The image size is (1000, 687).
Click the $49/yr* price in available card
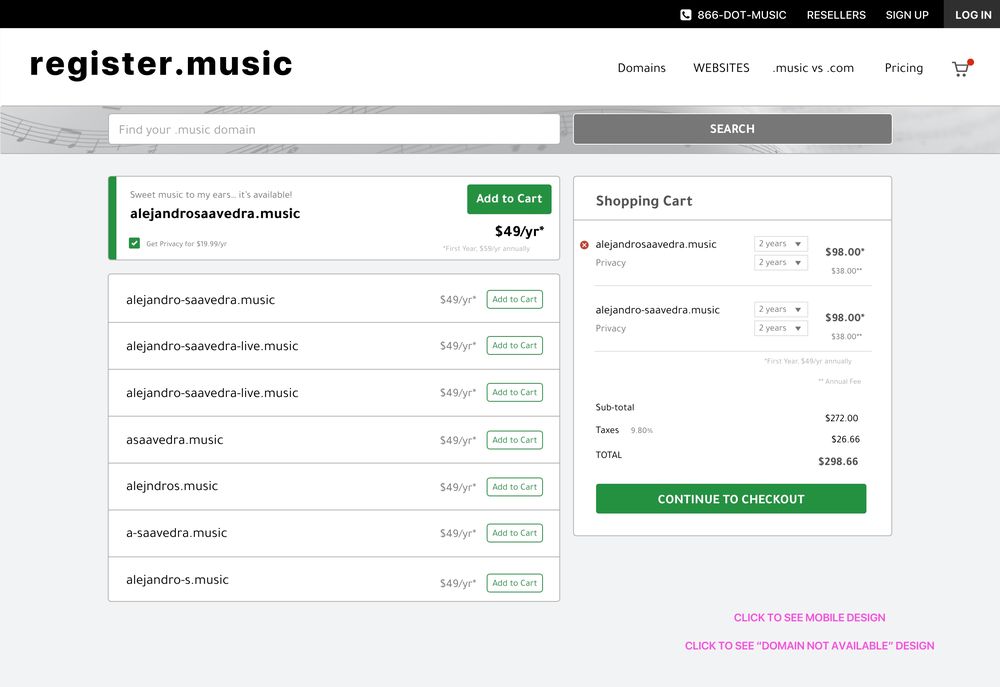[519, 231]
